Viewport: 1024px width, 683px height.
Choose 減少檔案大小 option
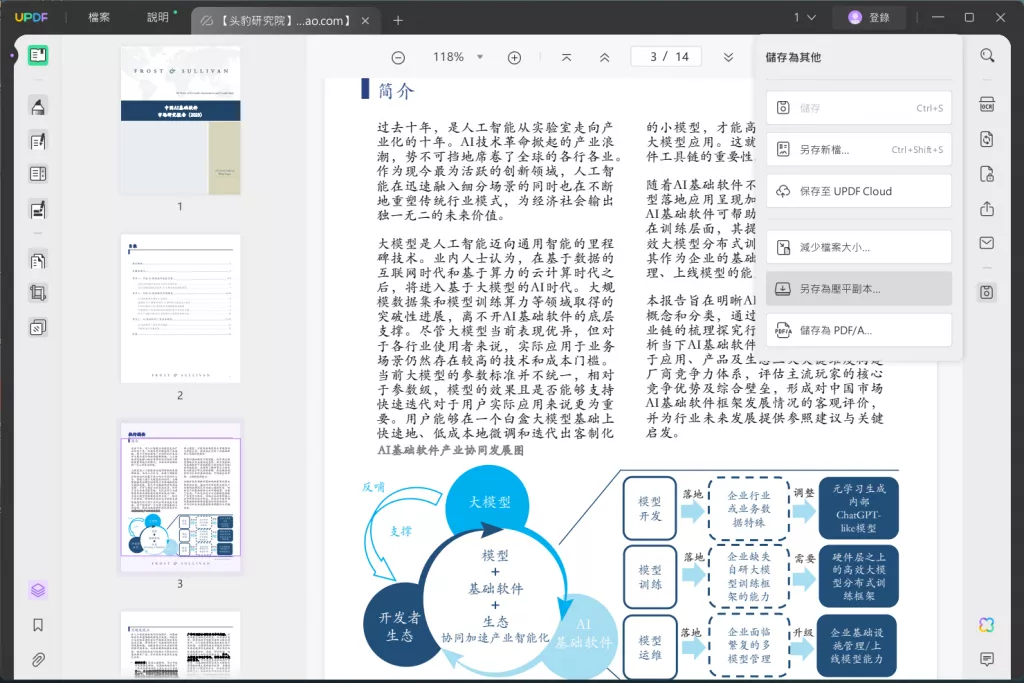[x=858, y=247]
